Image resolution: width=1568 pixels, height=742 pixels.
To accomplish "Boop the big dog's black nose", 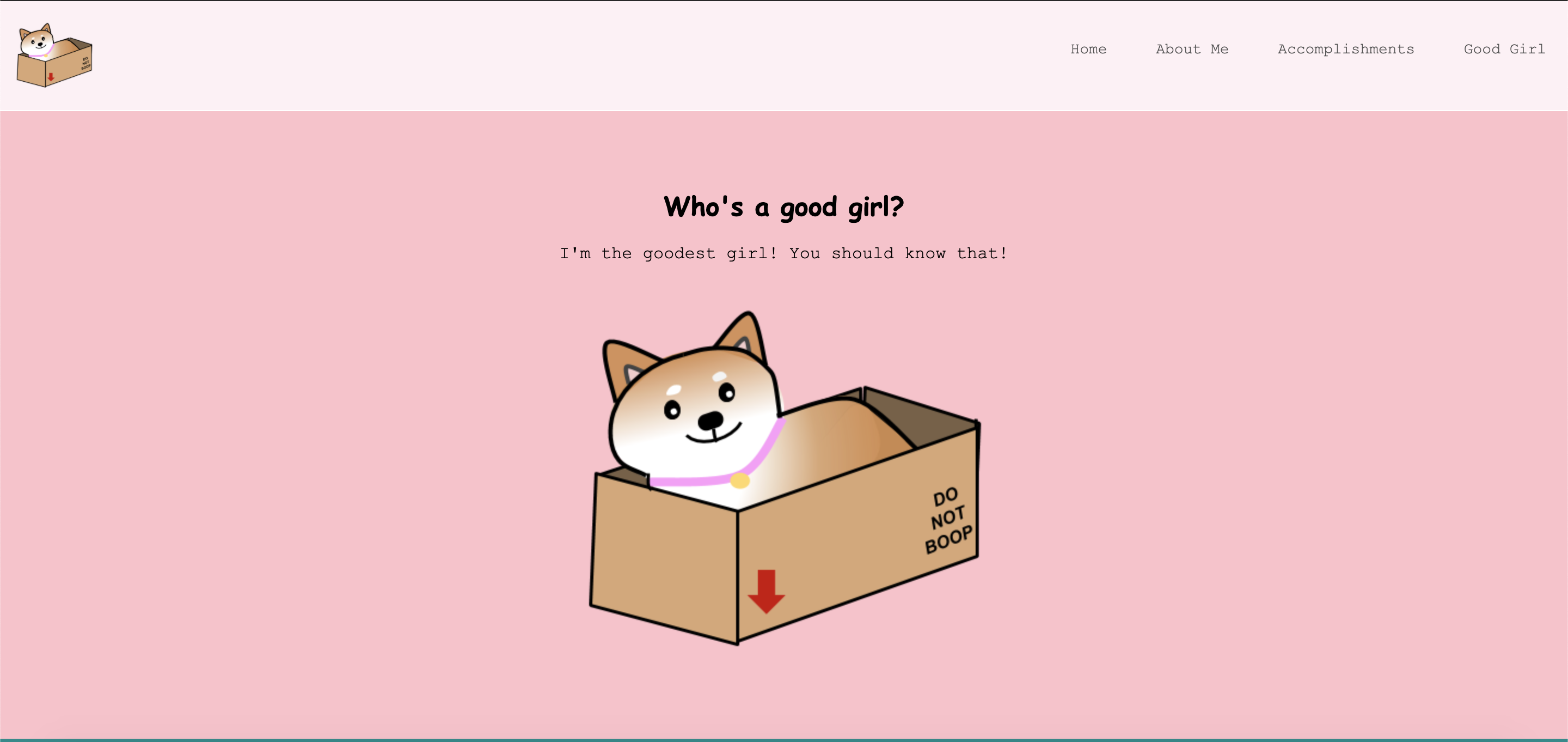I will (710, 419).
